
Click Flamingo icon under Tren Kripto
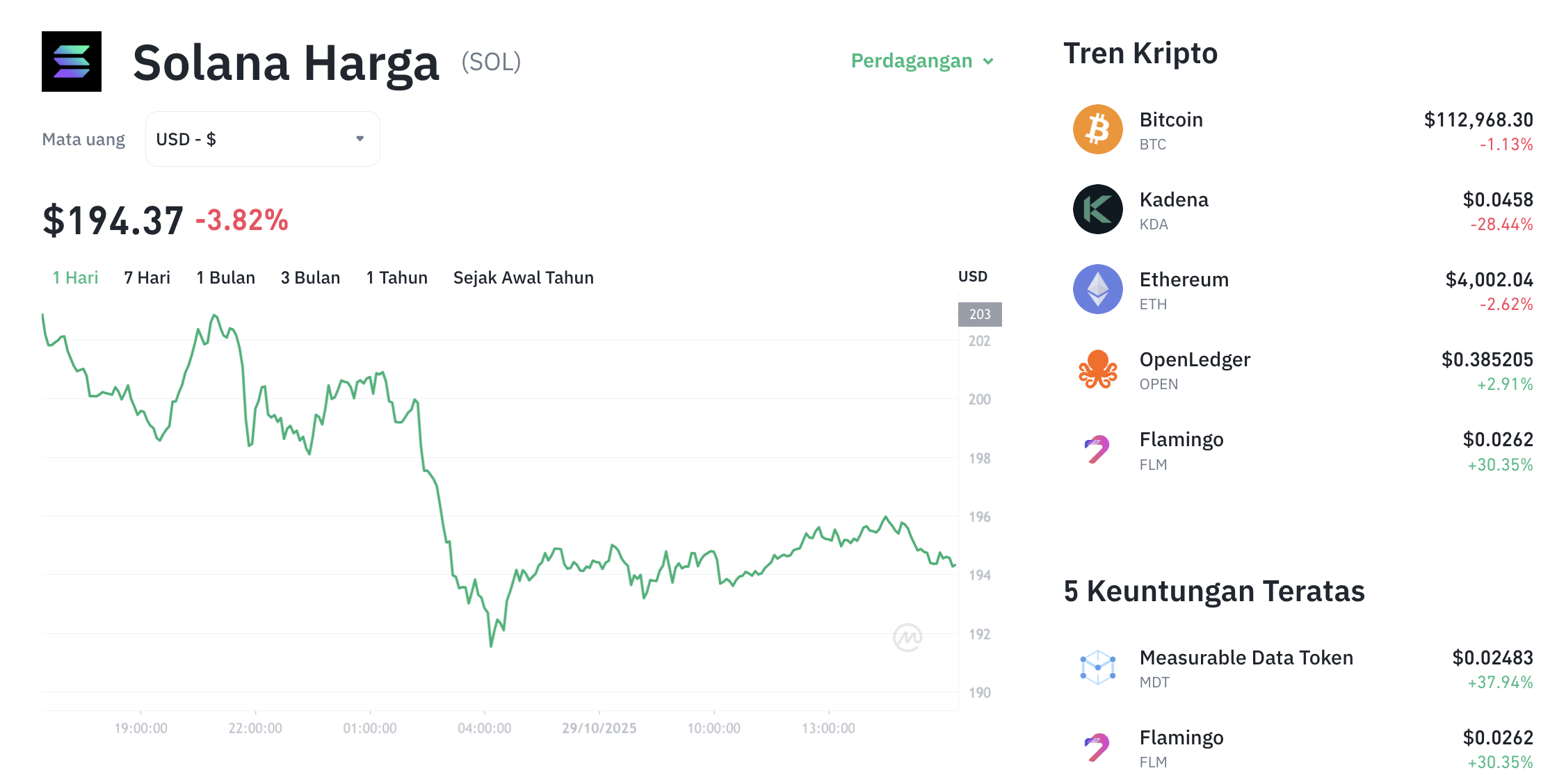pyautogui.click(x=1097, y=450)
